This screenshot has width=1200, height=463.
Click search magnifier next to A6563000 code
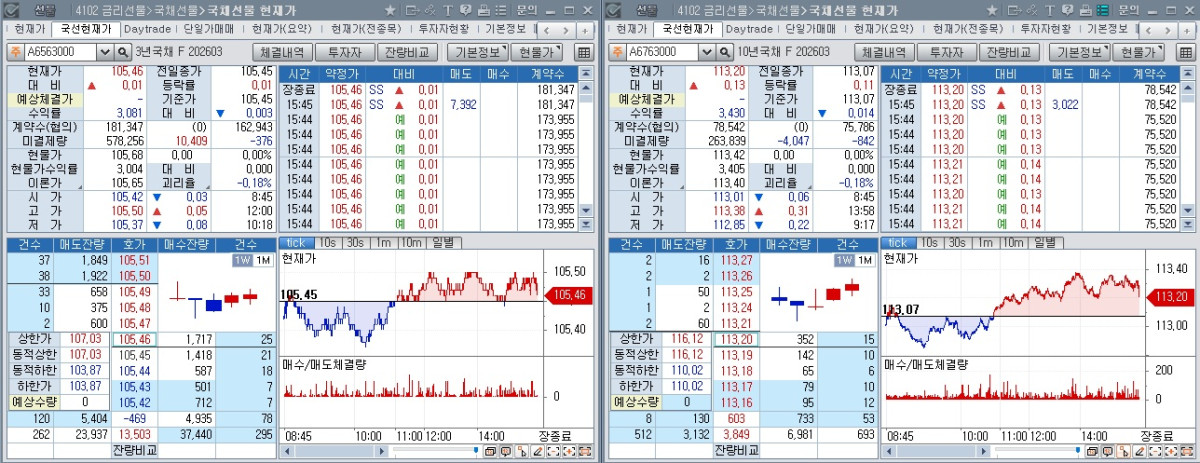[123, 52]
